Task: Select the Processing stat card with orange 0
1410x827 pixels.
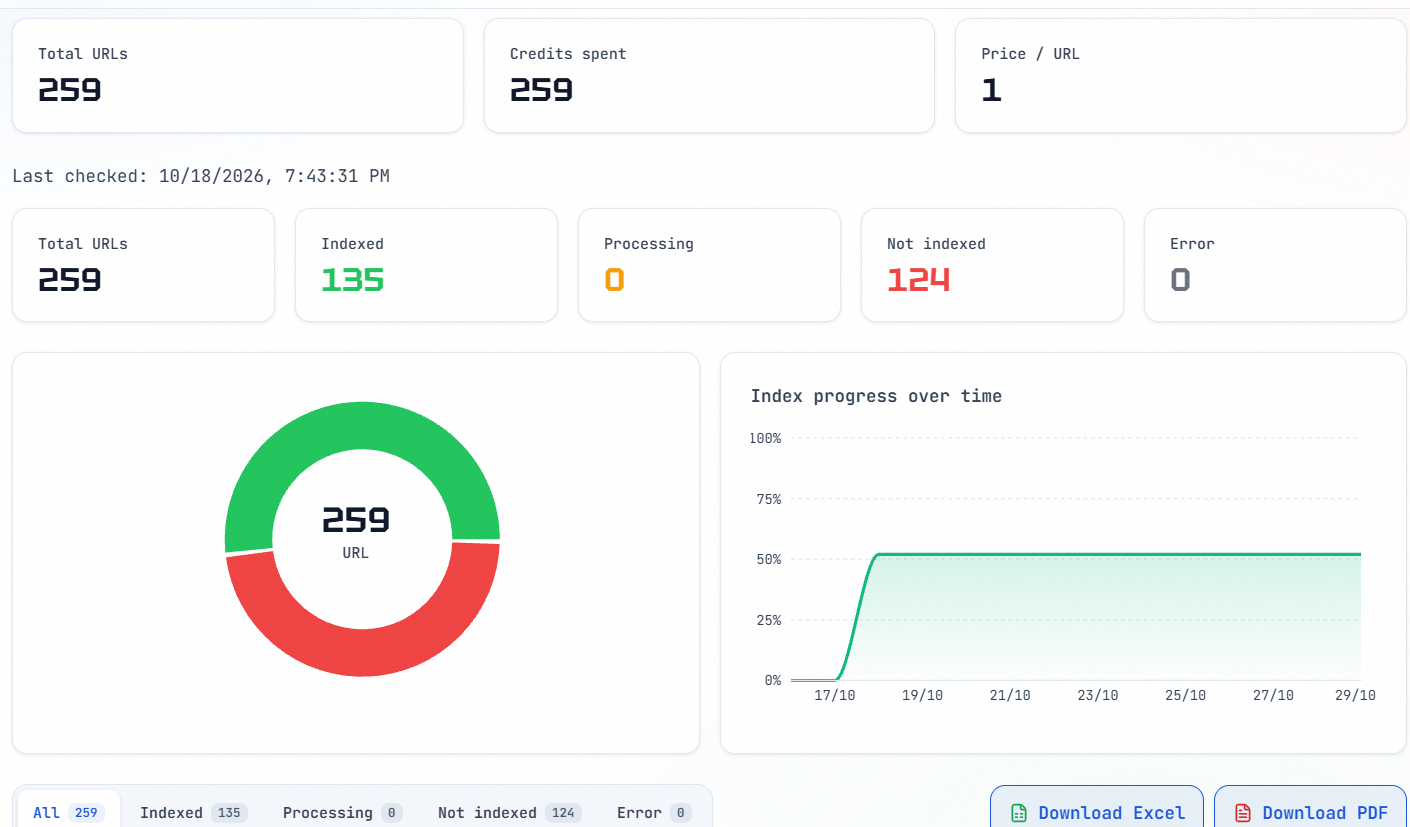Action: click(x=709, y=265)
